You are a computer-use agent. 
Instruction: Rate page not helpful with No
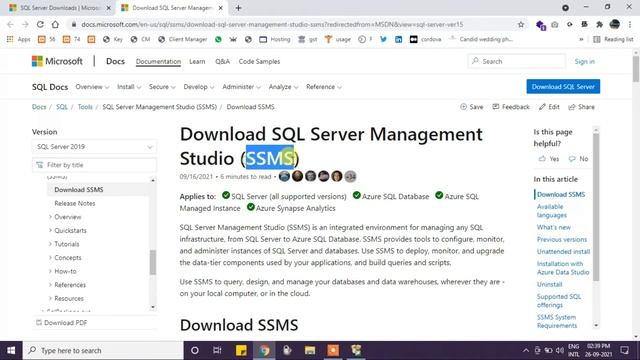pyautogui.click(x=578, y=159)
